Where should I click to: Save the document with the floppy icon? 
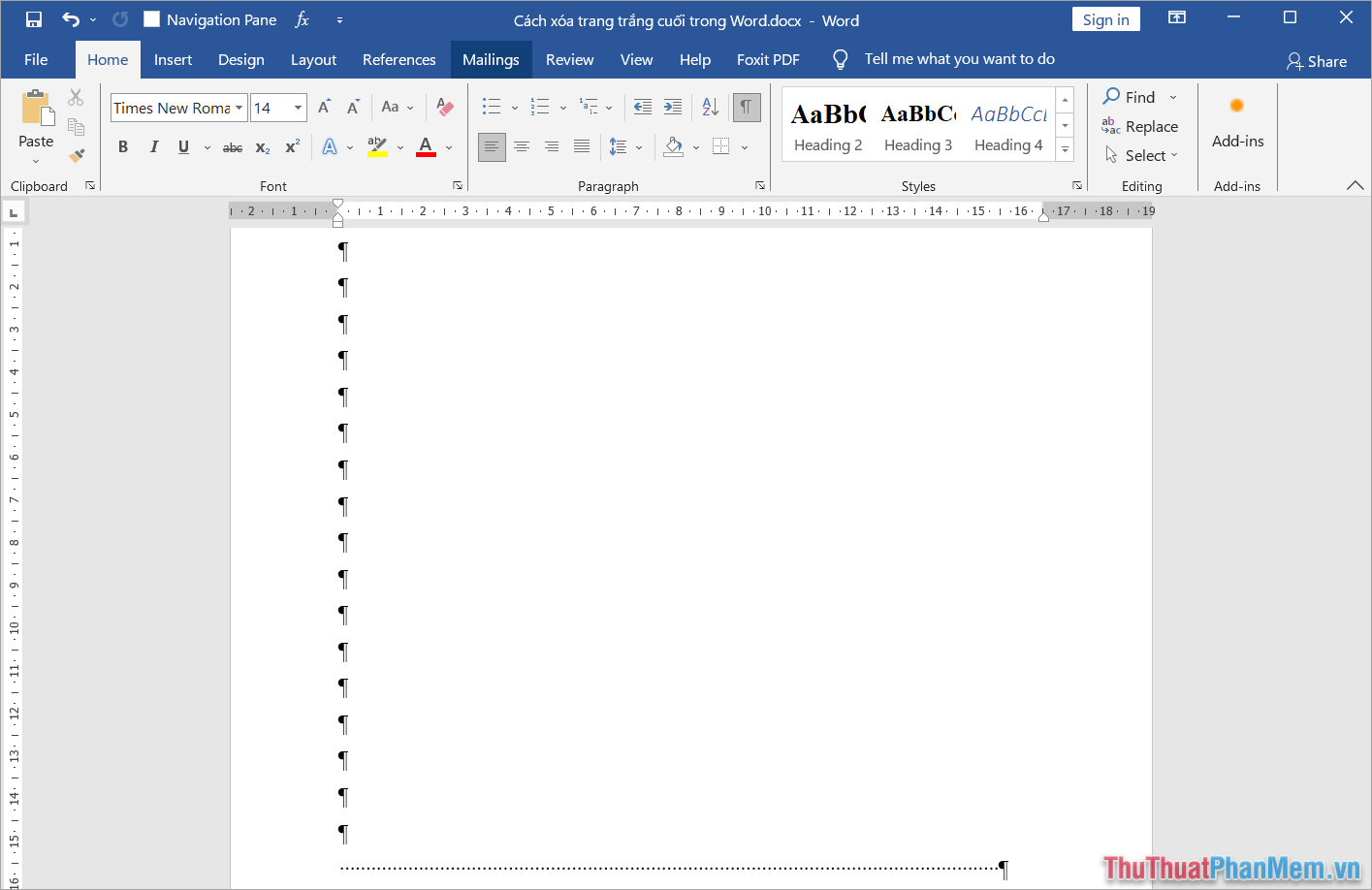[34, 19]
